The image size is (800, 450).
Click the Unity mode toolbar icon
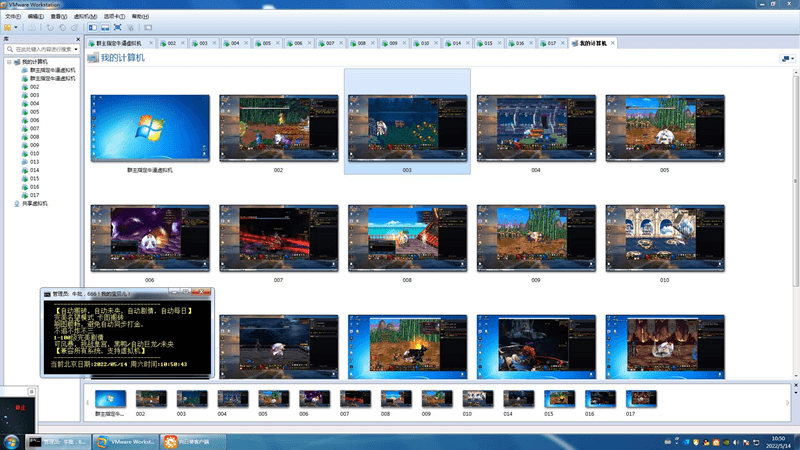[131, 28]
